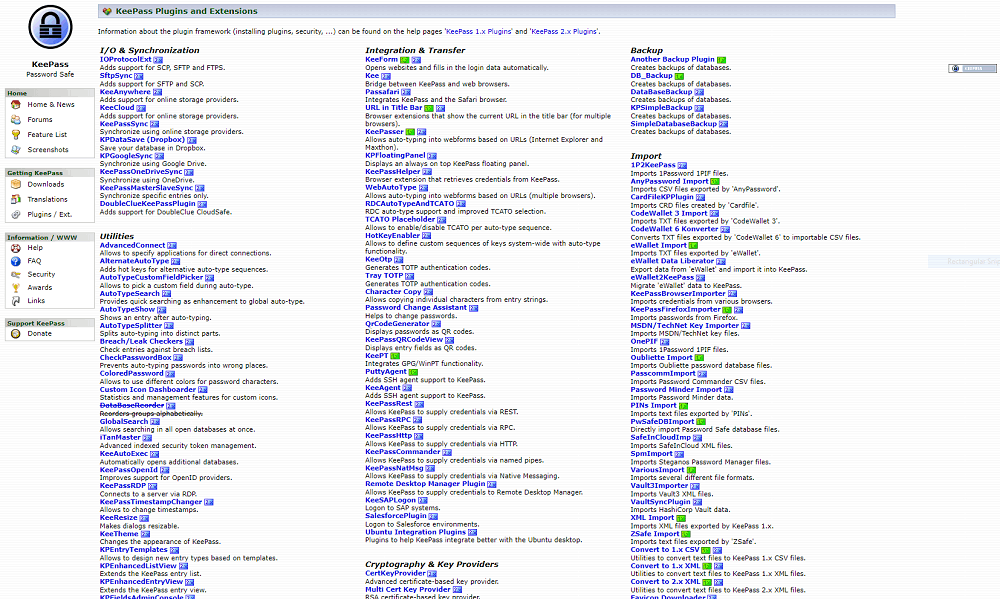Open the 'KeePass 1.x Plugins' help link

click(478, 31)
